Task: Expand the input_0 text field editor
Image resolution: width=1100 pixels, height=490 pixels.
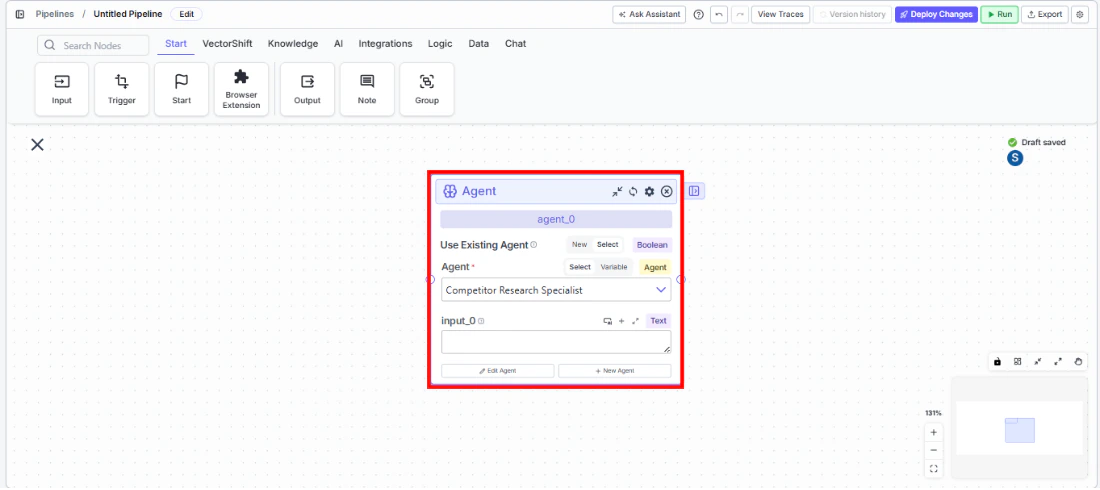Action: 636,321
